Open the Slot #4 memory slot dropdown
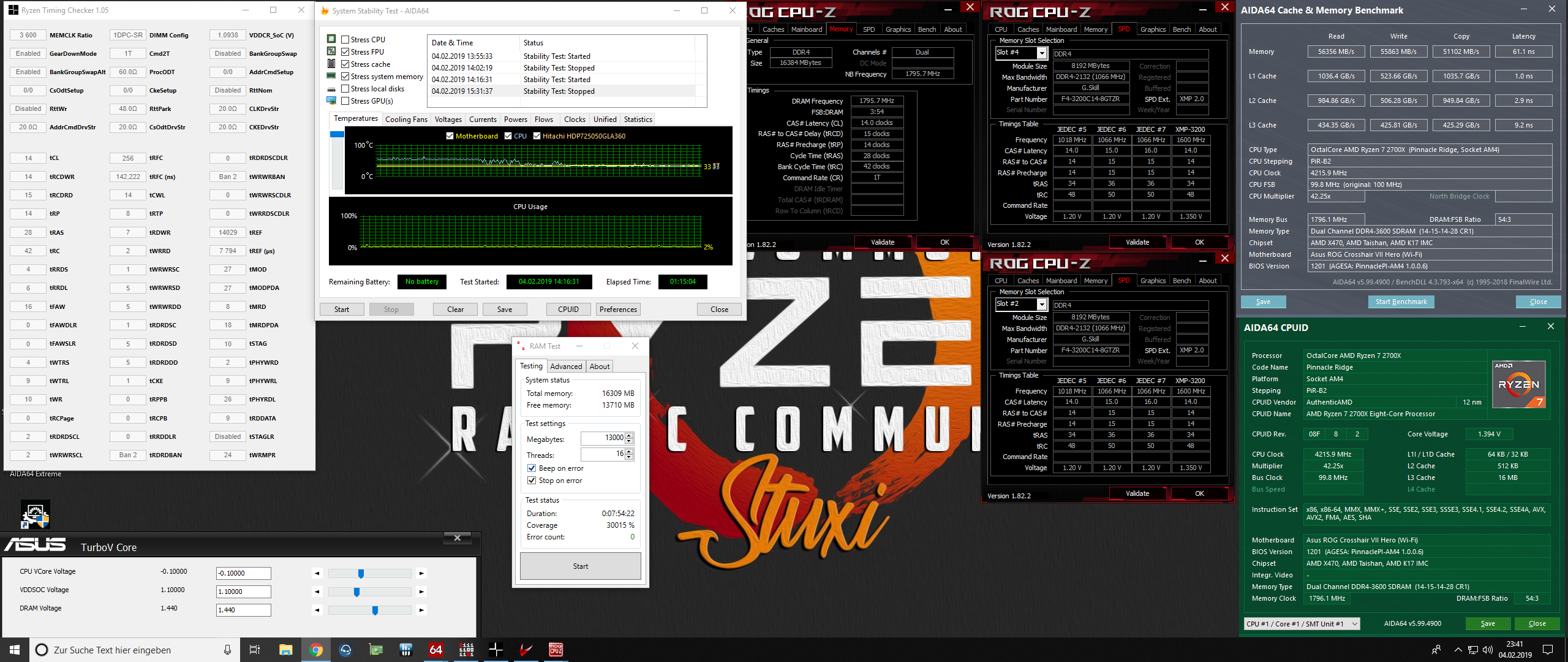The image size is (1568, 662). click(x=1041, y=53)
